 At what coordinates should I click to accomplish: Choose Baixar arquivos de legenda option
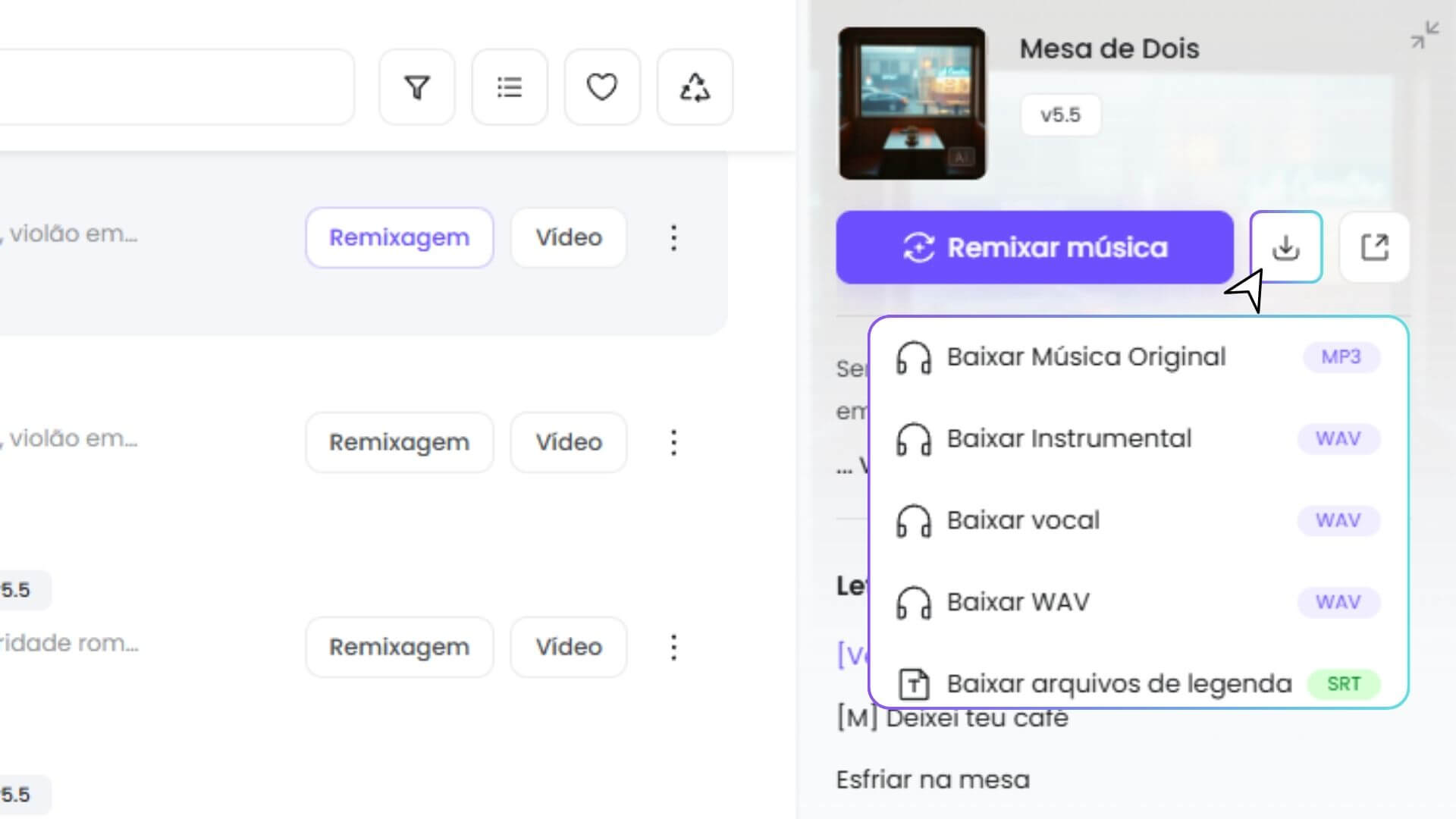[x=1119, y=683]
